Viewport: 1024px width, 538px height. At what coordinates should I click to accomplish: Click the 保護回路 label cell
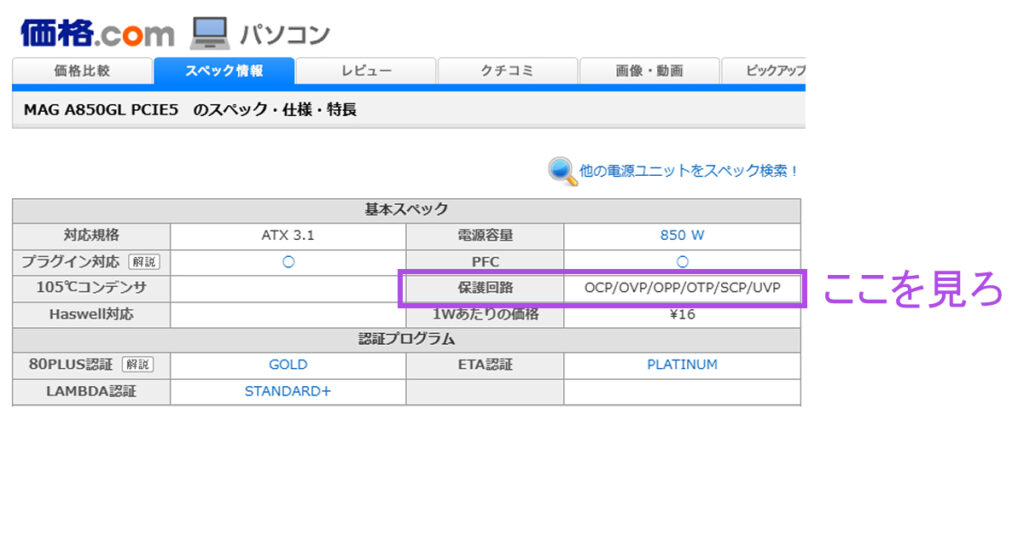click(485, 288)
